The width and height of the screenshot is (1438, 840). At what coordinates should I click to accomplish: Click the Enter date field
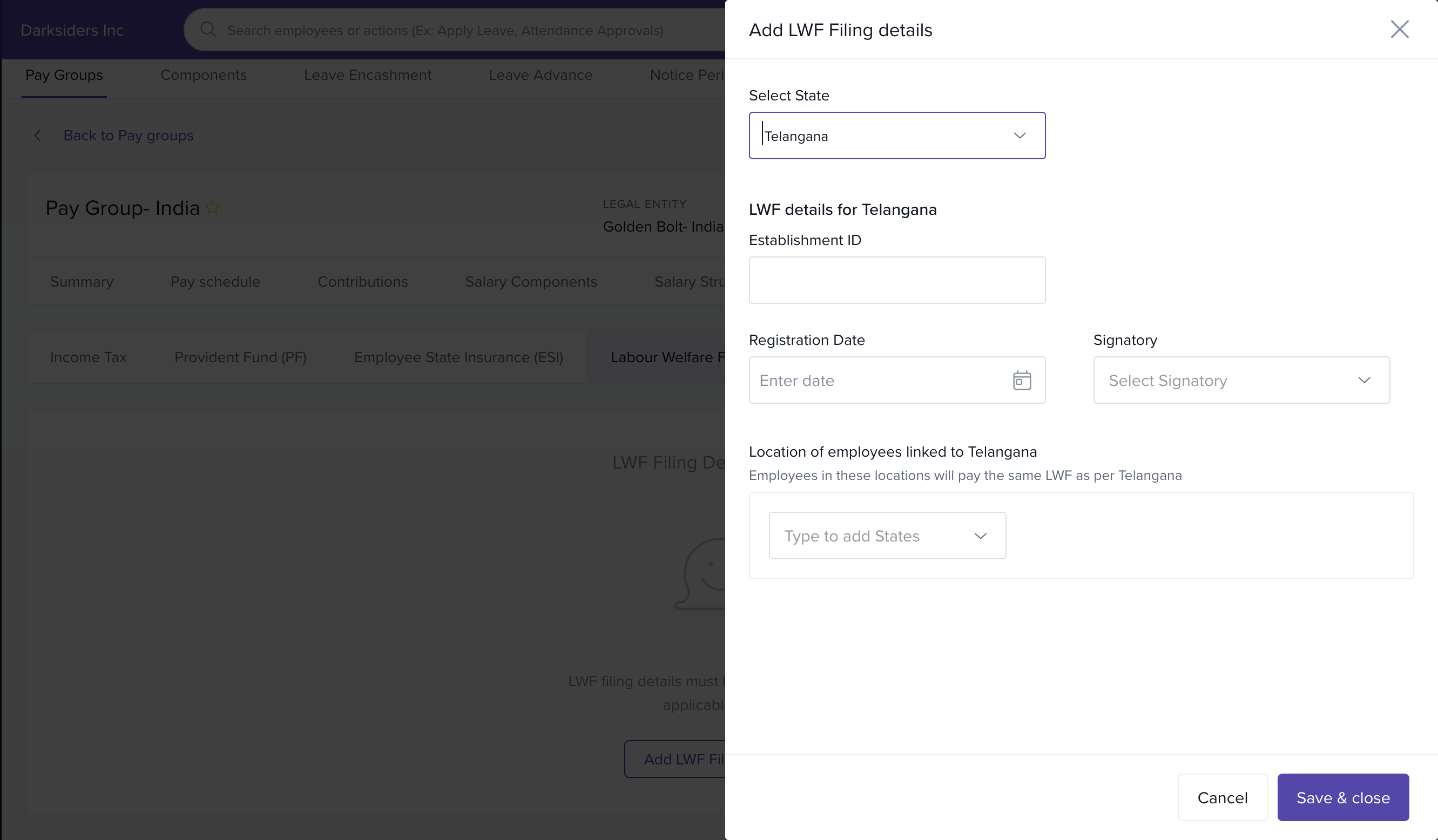coord(879,380)
